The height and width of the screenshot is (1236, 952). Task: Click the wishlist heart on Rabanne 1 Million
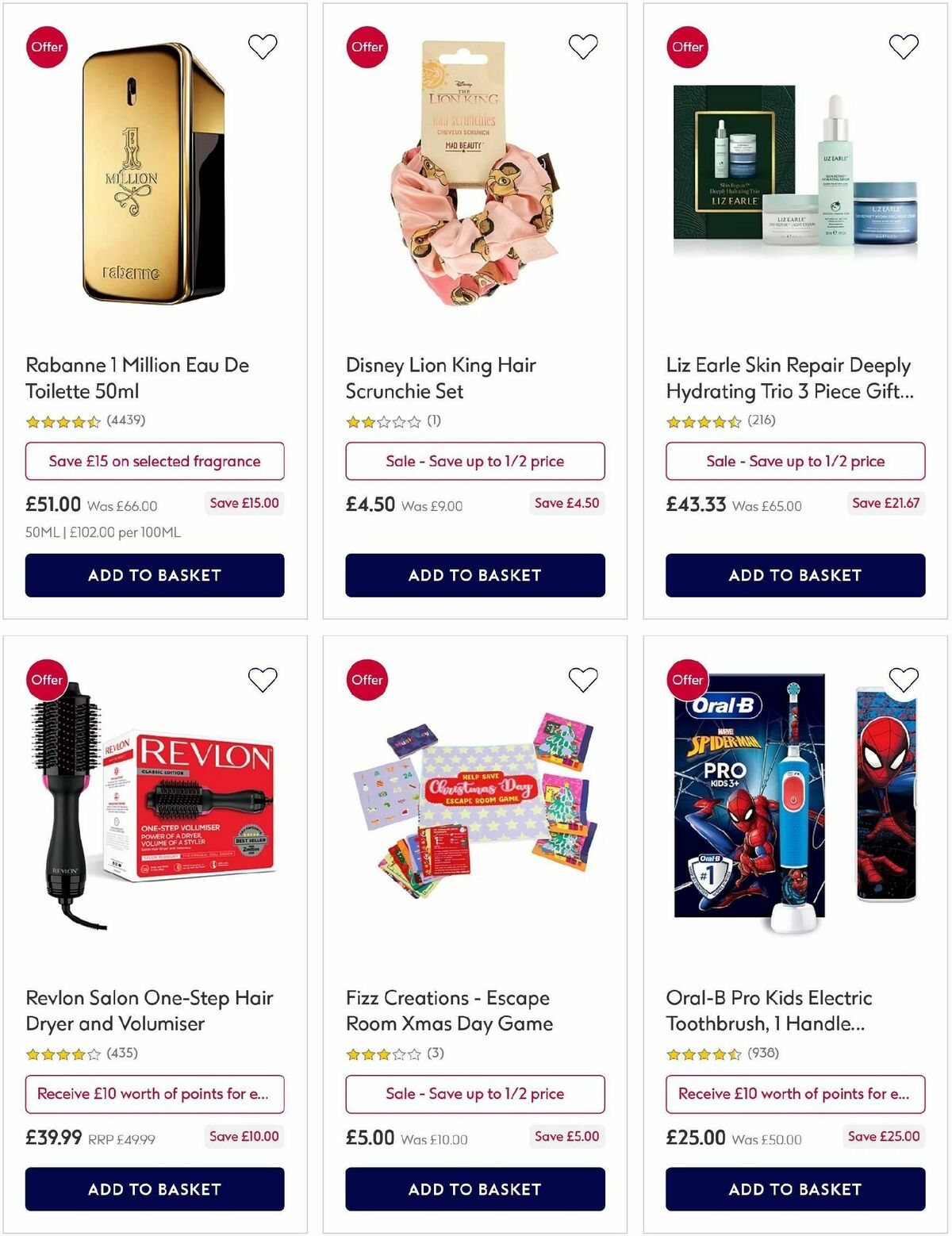(263, 46)
